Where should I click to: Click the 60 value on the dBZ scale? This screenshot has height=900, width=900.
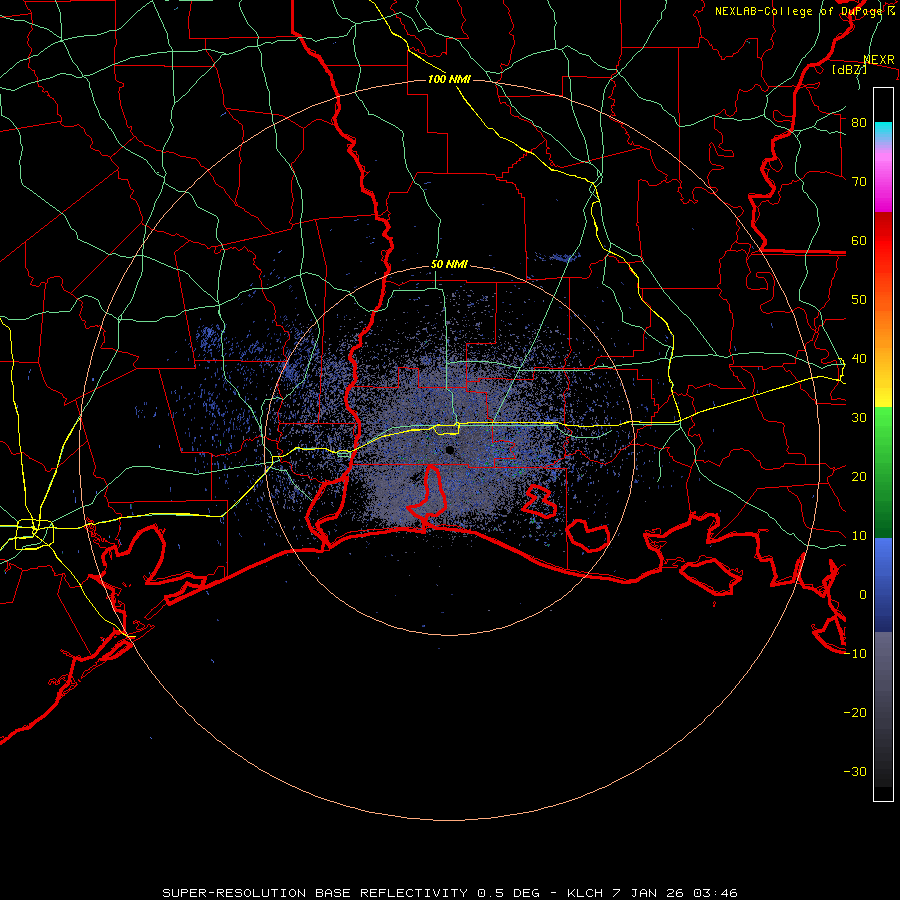click(859, 240)
